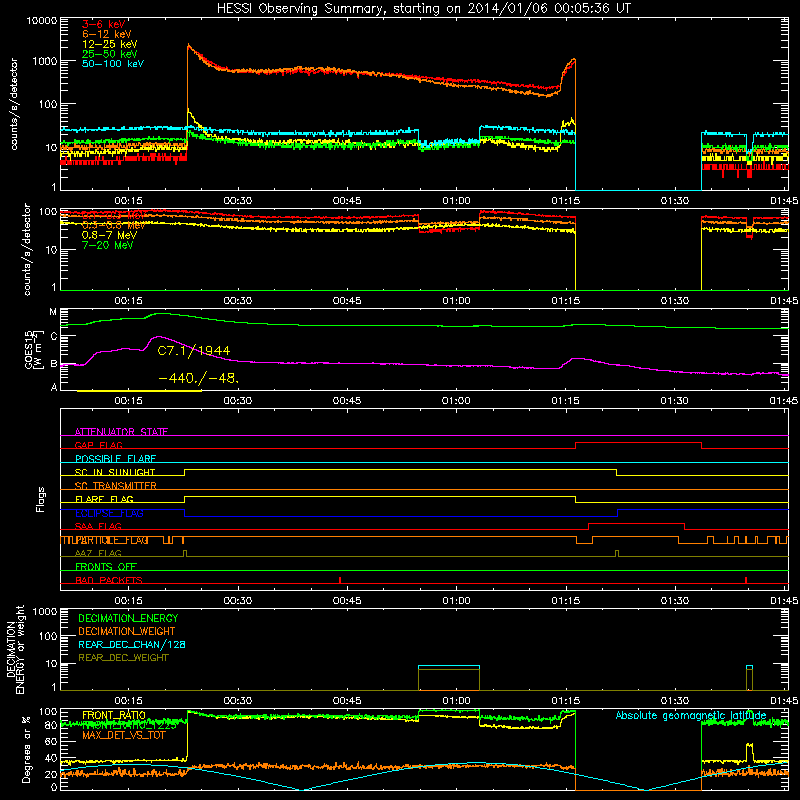Click the 'SC_IN_SUNLIGHT' flag label
The height and width of the screenshot is (800, 800).
click(x=115, y=472)
